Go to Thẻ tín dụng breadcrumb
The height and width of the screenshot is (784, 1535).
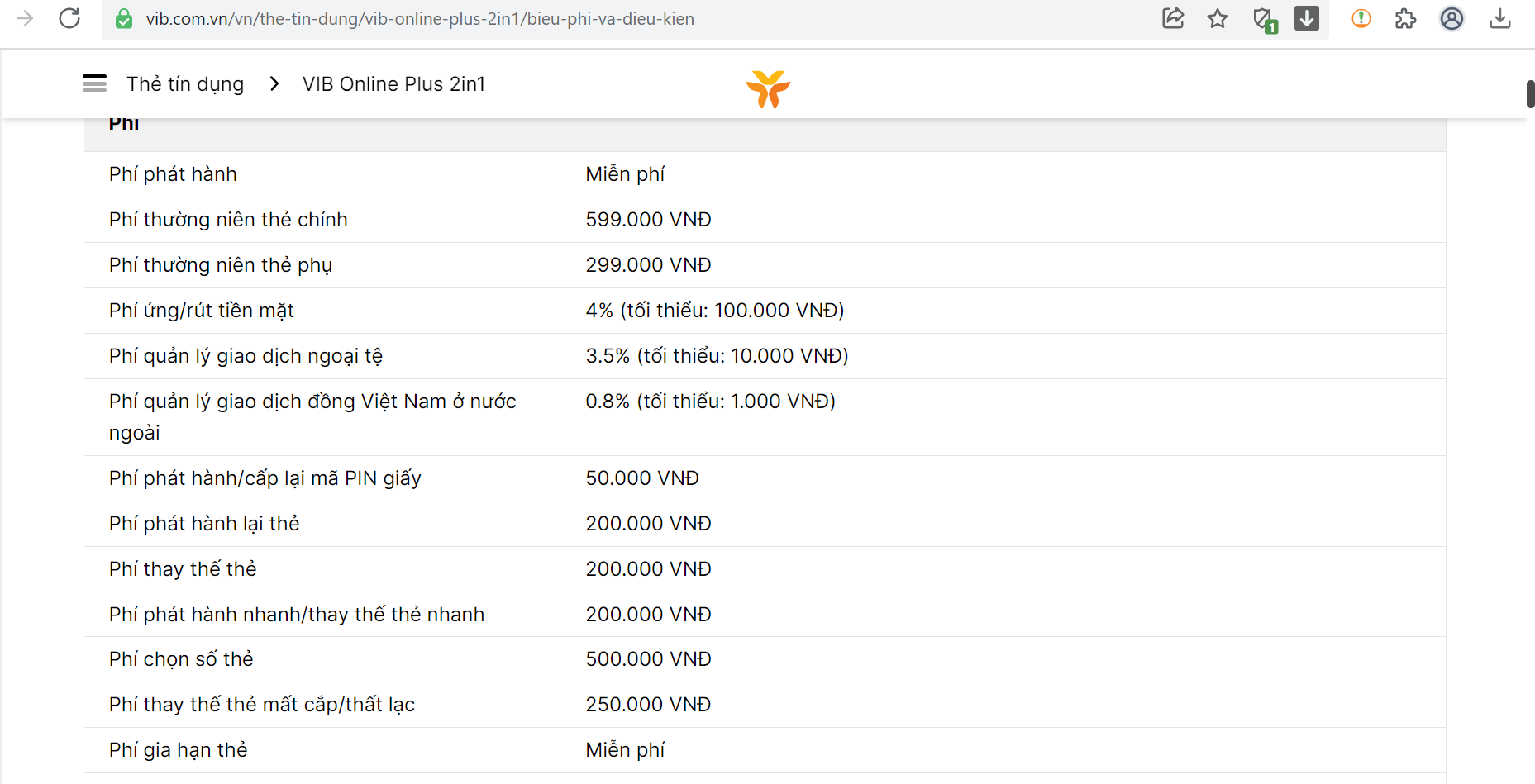[x=185, y=84]
